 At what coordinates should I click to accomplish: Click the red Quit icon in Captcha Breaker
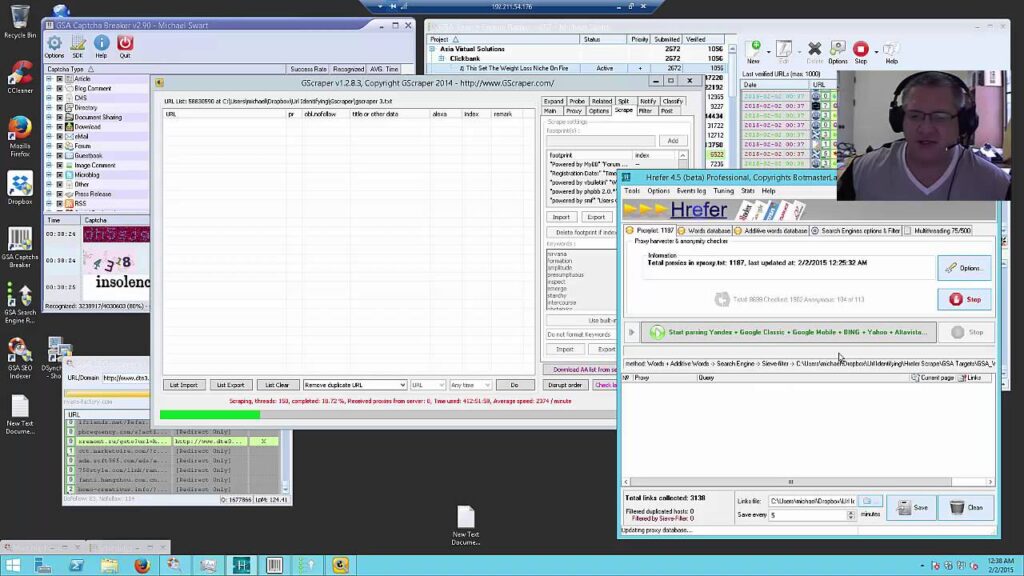tap(125, 47)
